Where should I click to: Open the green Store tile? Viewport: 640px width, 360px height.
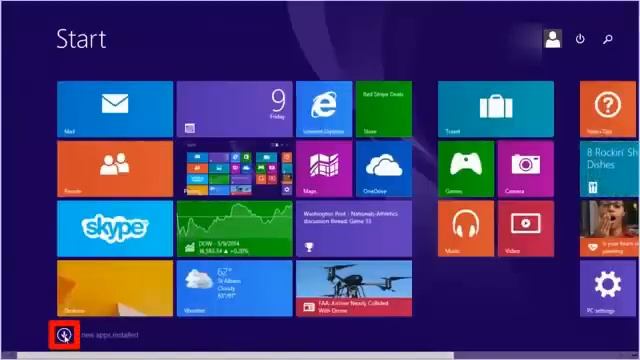coord(384,109)
